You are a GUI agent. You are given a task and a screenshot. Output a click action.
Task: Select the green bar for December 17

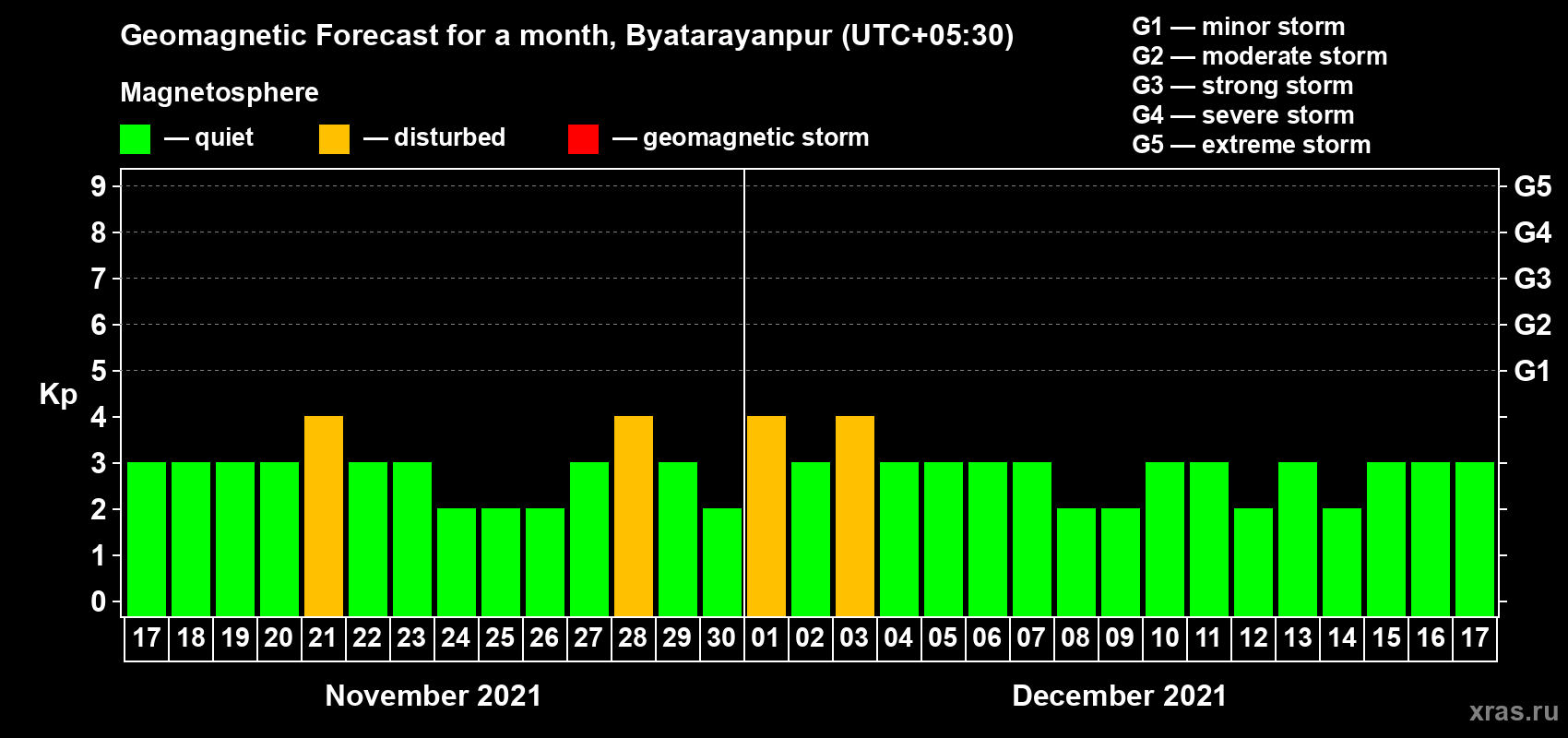pos(1475,539)
